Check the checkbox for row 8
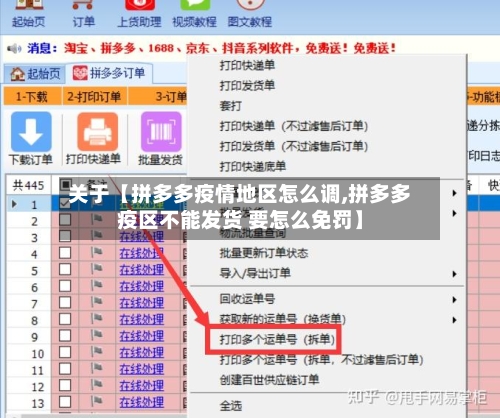The width and height of the screenshot is (500, 418). pos(65,319)
